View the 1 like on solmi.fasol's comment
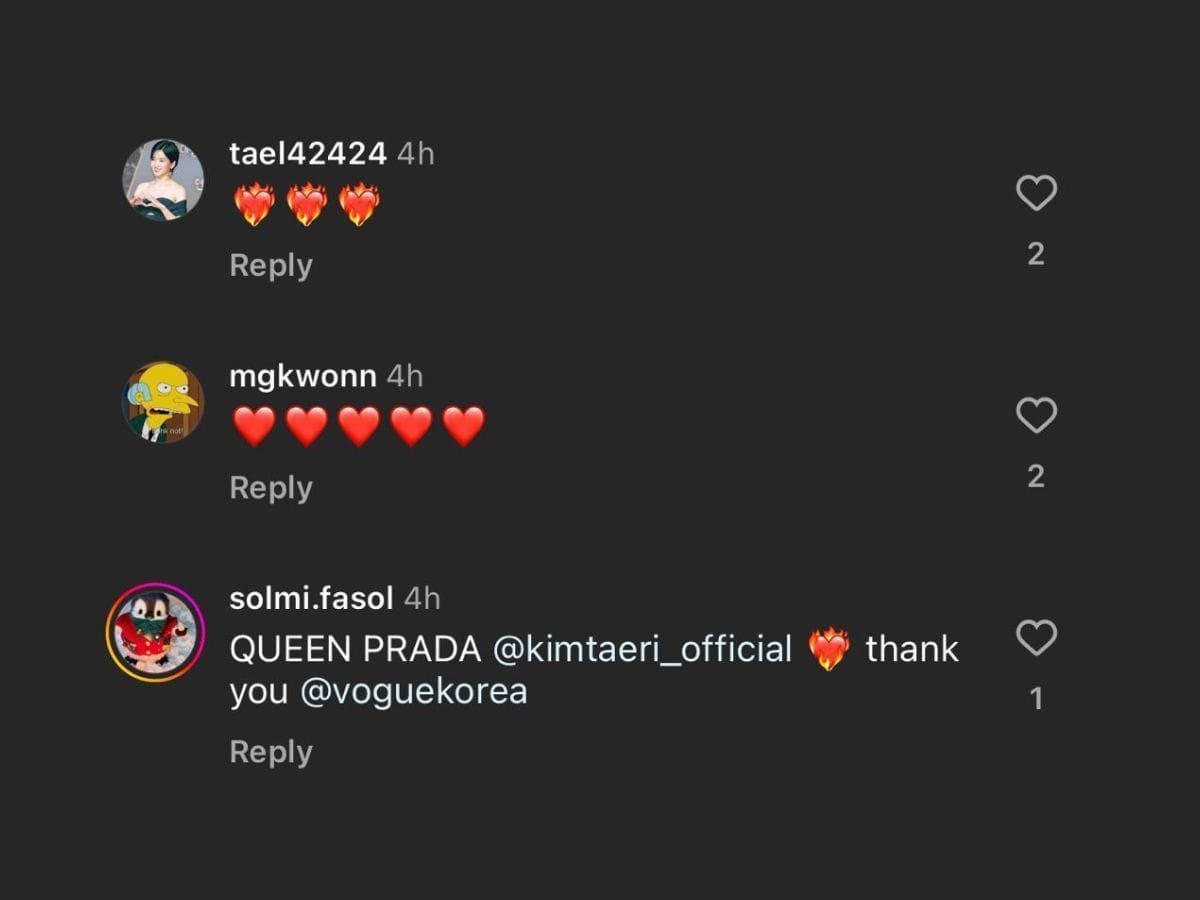1200x900 pixels. coord(1036,699)
